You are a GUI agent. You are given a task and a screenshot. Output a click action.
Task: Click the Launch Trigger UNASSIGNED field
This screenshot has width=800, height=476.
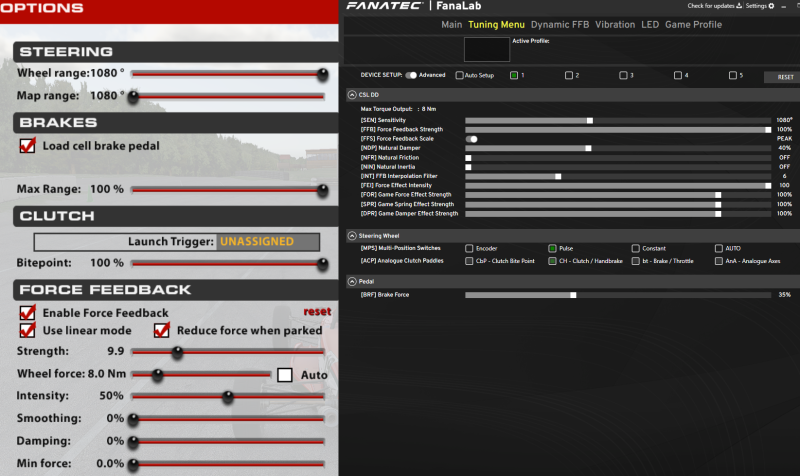[x=268, y=242]
